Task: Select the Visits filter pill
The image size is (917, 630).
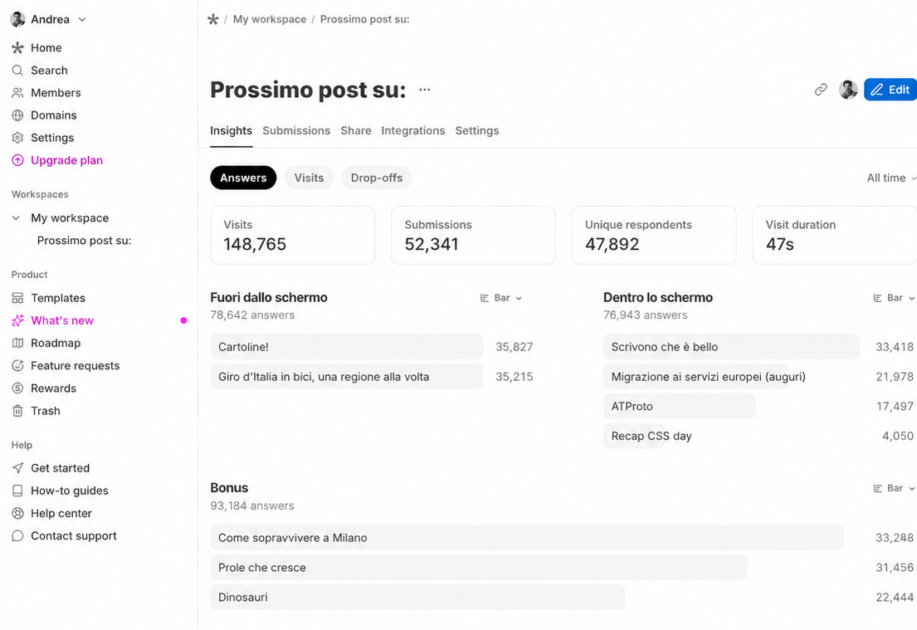Action: [x=309, y=178]
